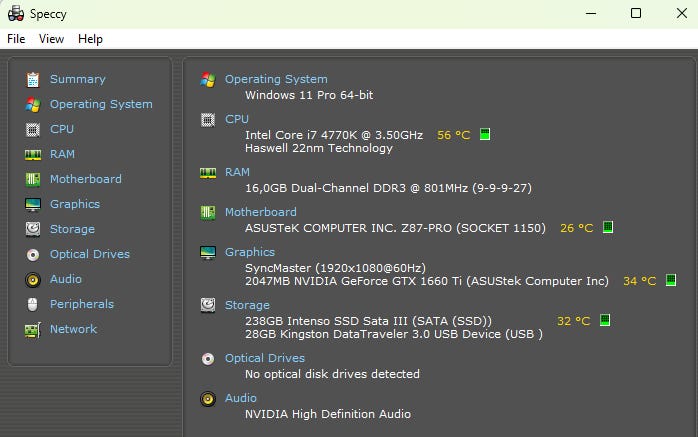This screenshot has height=437, width=698.
Task: Click the Operating System Windows flag sidebar icon
Action: [32, 105]
